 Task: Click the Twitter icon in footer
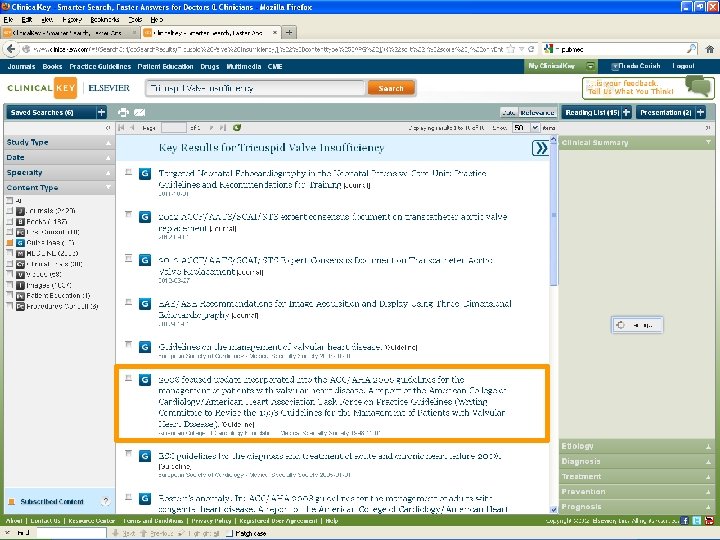tap(697, 520)
